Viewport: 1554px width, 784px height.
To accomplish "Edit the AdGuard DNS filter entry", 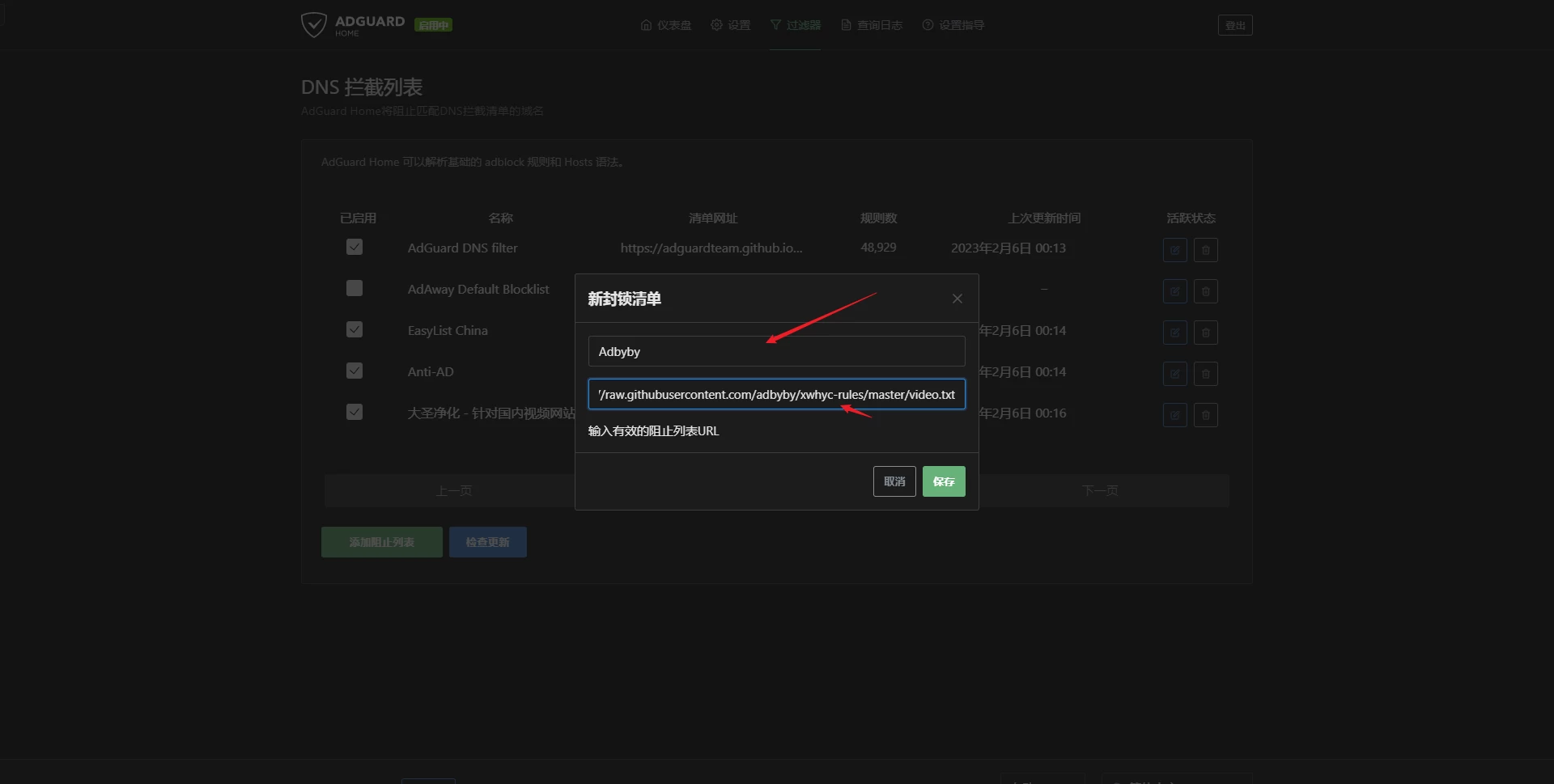I will pos(1175,250).
